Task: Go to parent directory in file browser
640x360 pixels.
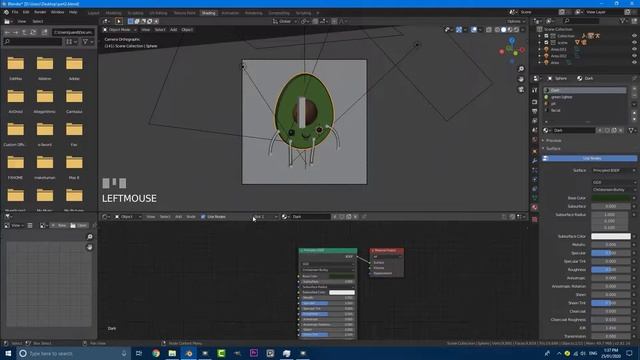Action: 24,32
